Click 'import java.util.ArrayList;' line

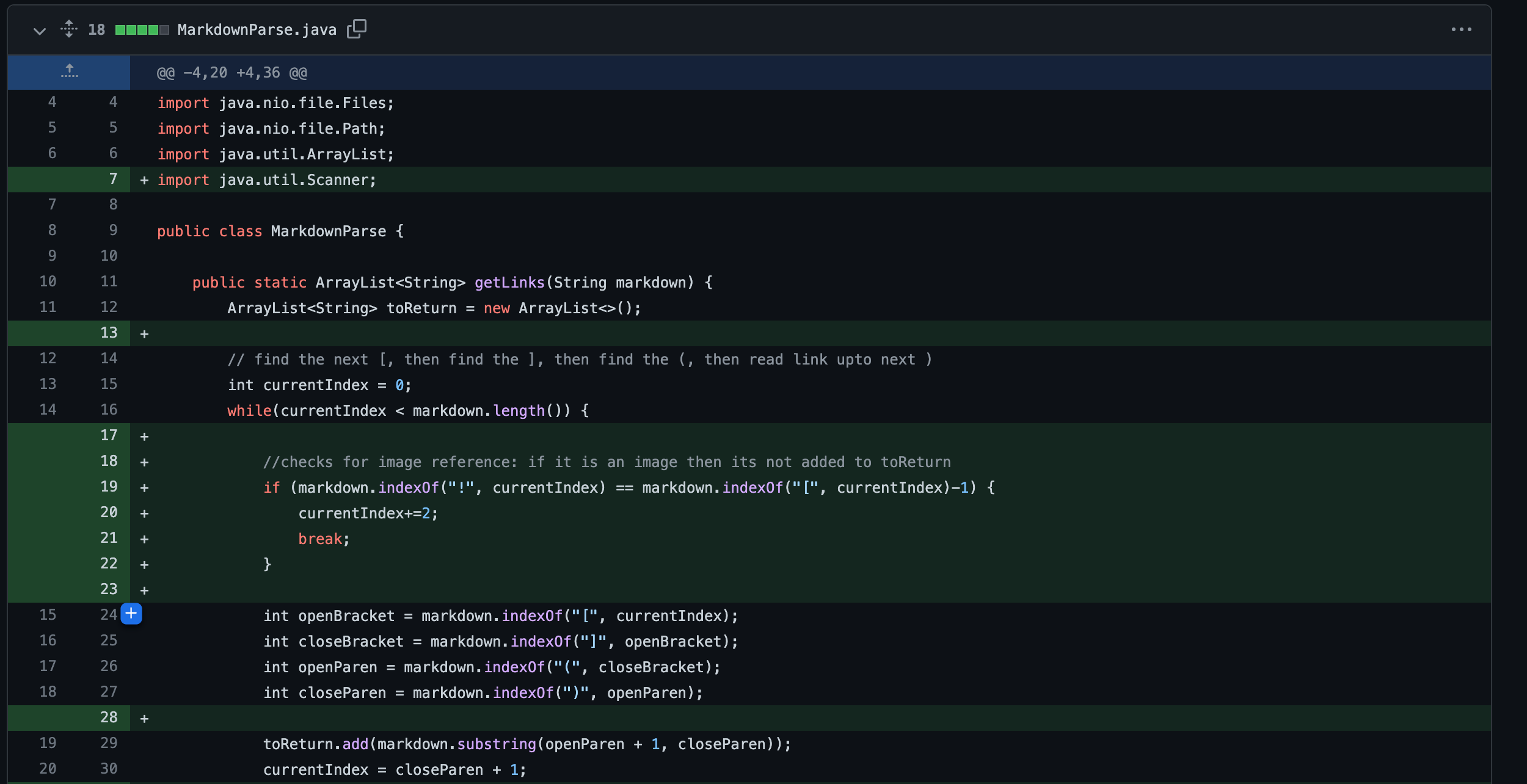point(276,154)
